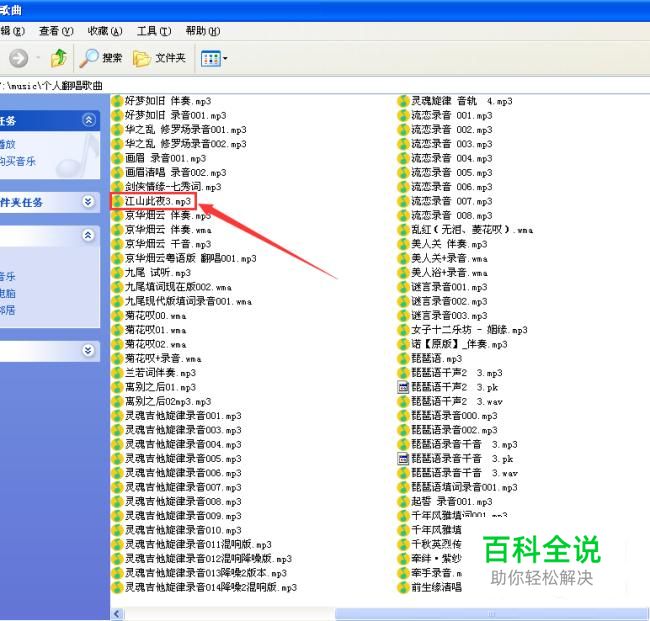Click icon of 美人浴+录音.wma
Screen dimensions: 650x621
pyautogui.click(x=404, y=273)
